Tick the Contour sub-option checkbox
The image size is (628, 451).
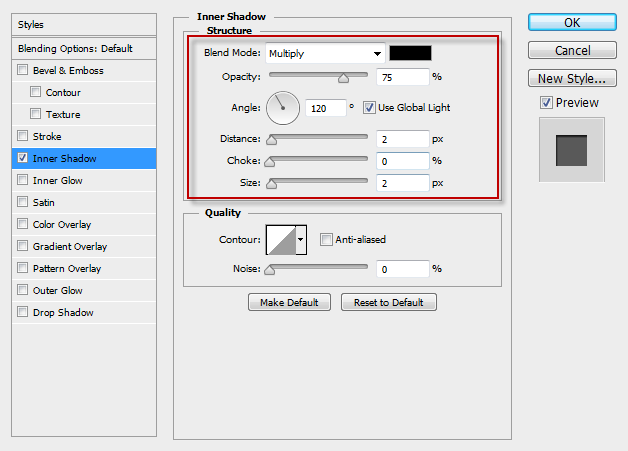[36, 92]
